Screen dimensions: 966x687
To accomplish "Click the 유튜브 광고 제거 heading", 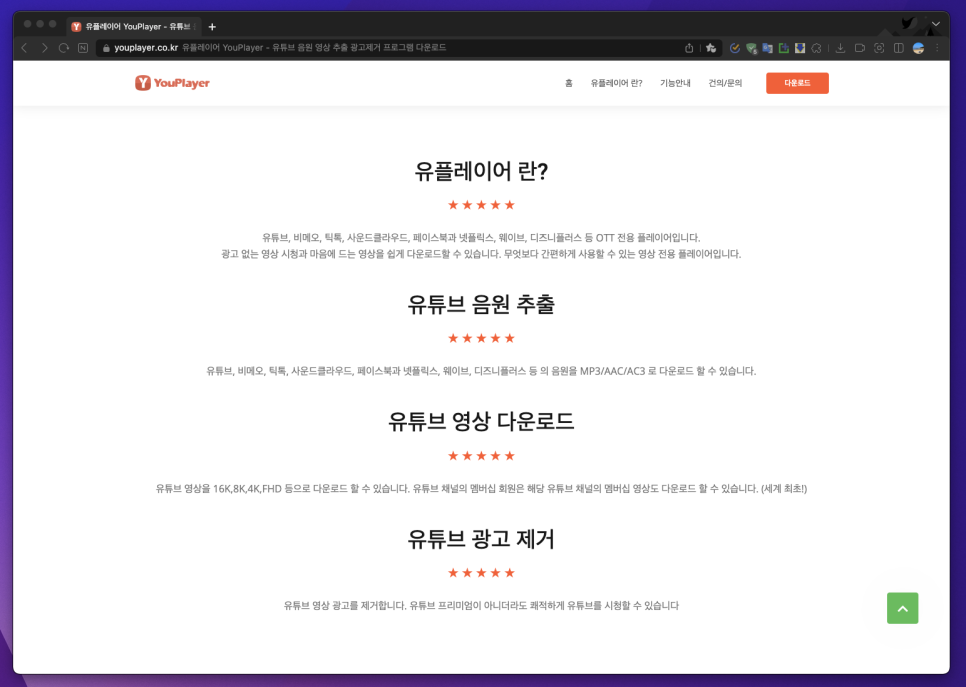I will (481, 539).
